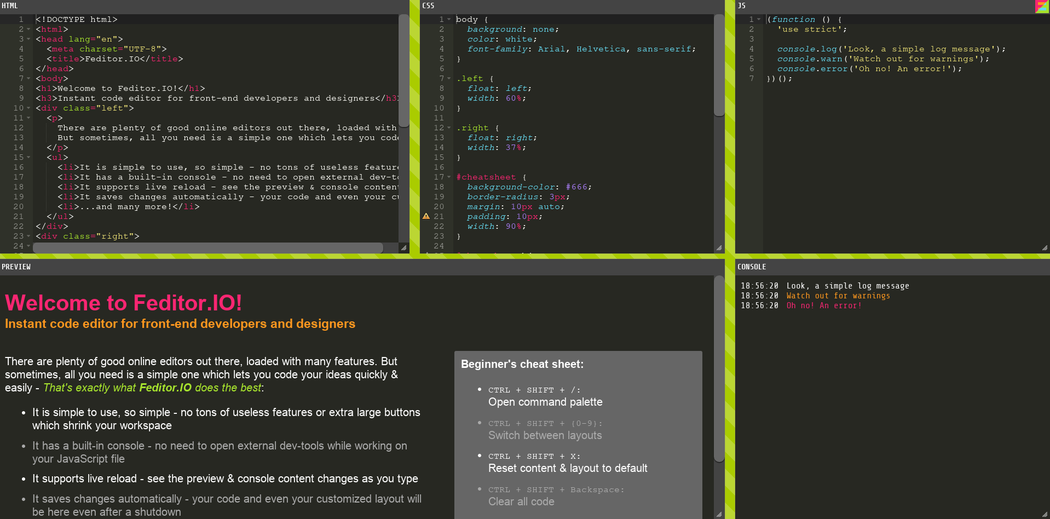Screen dimensions: 1050x519
Task: Fold the #cheatsheet rule in CSS
Action: point(450,177)
